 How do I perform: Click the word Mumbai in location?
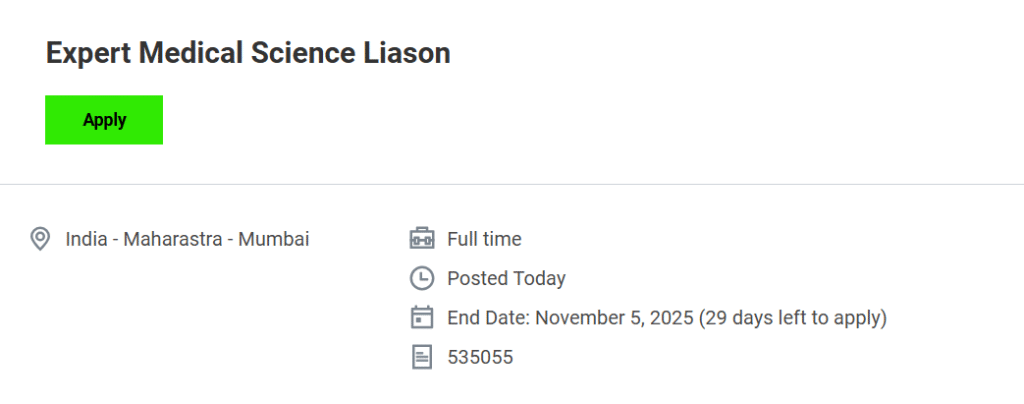pos(273,239)
